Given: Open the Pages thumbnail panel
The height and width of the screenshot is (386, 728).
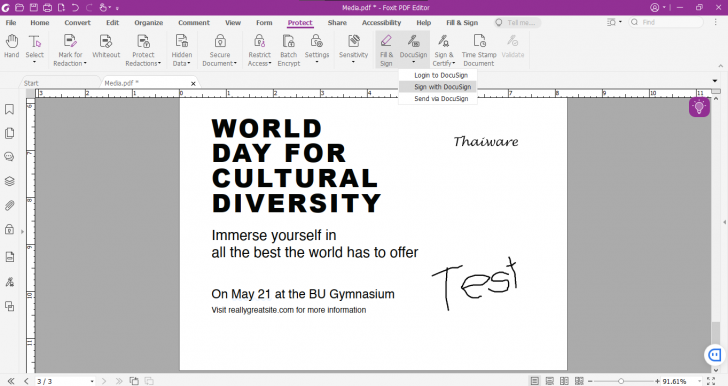Looking at the screenshot, I should pyautogui.click(x=9, y=133).
